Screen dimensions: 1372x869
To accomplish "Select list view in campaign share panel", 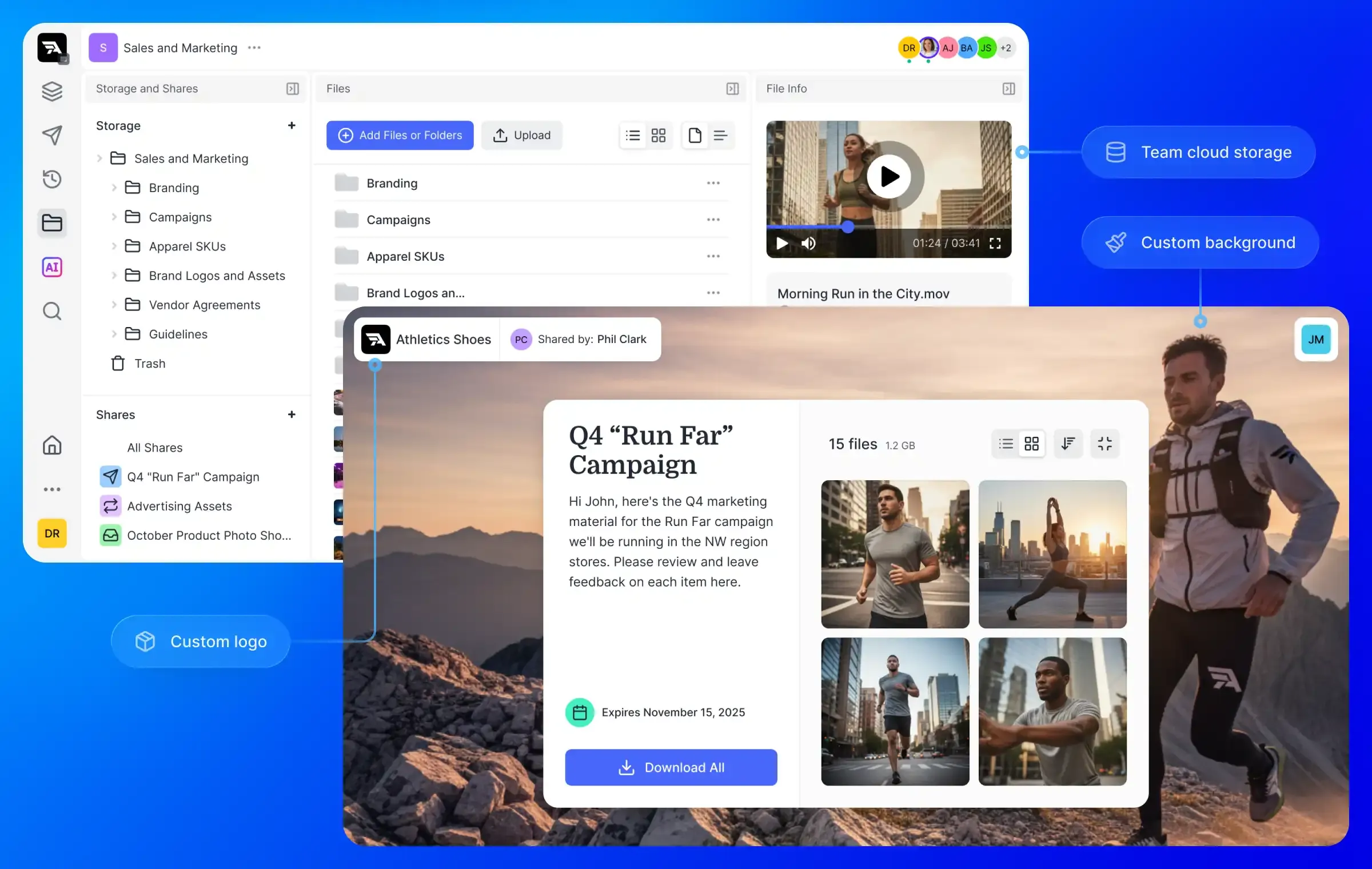I will click(x=1006, y=444).
